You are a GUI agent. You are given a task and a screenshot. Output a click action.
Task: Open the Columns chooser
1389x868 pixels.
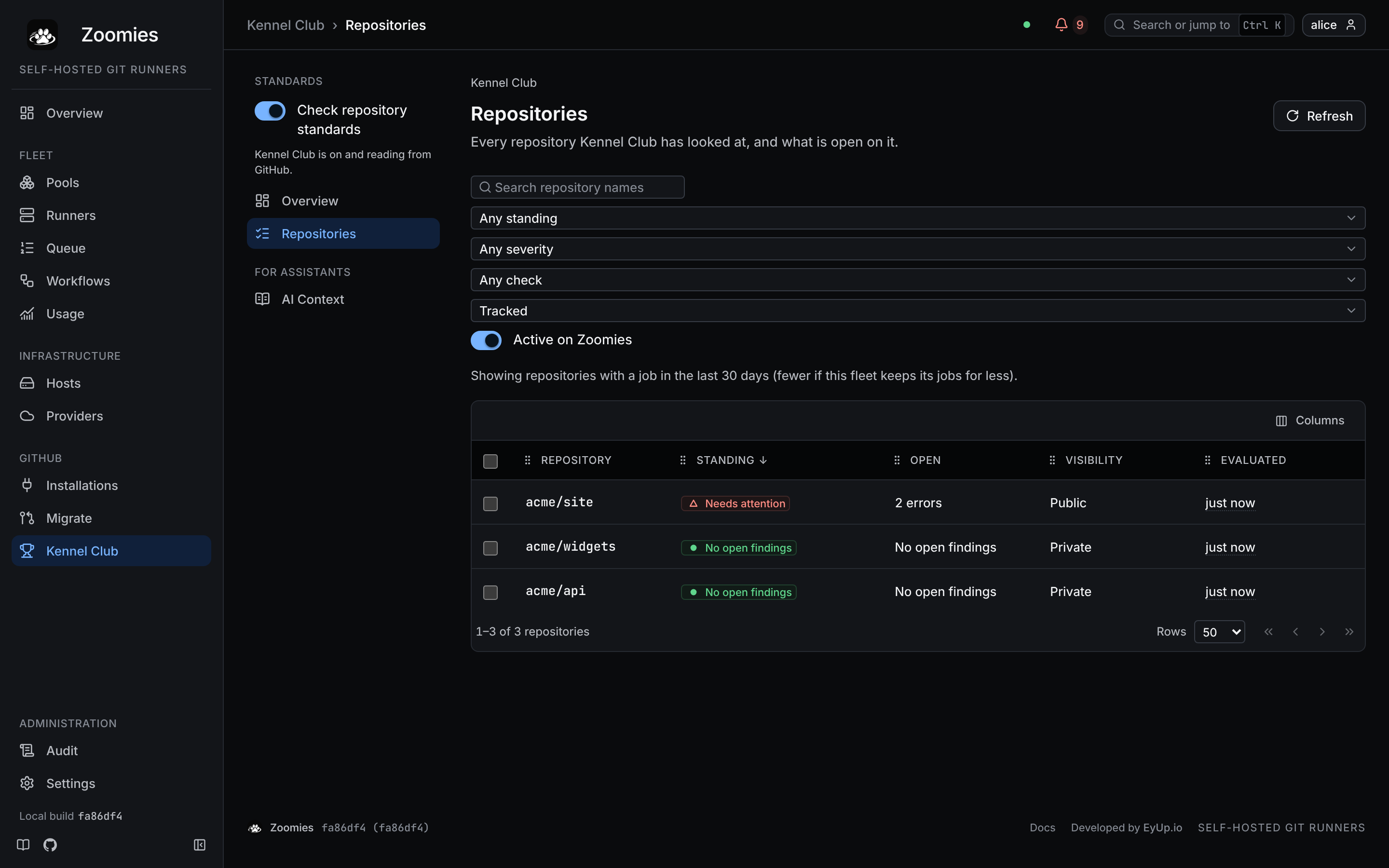[x=1310, y=420]
